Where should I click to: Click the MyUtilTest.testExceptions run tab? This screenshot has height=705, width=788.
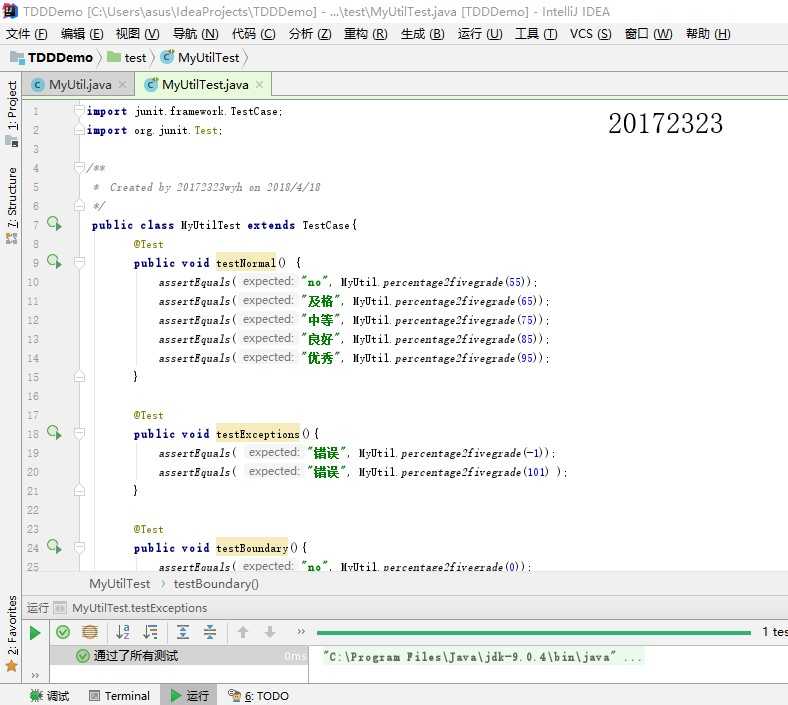click(139, 608)
